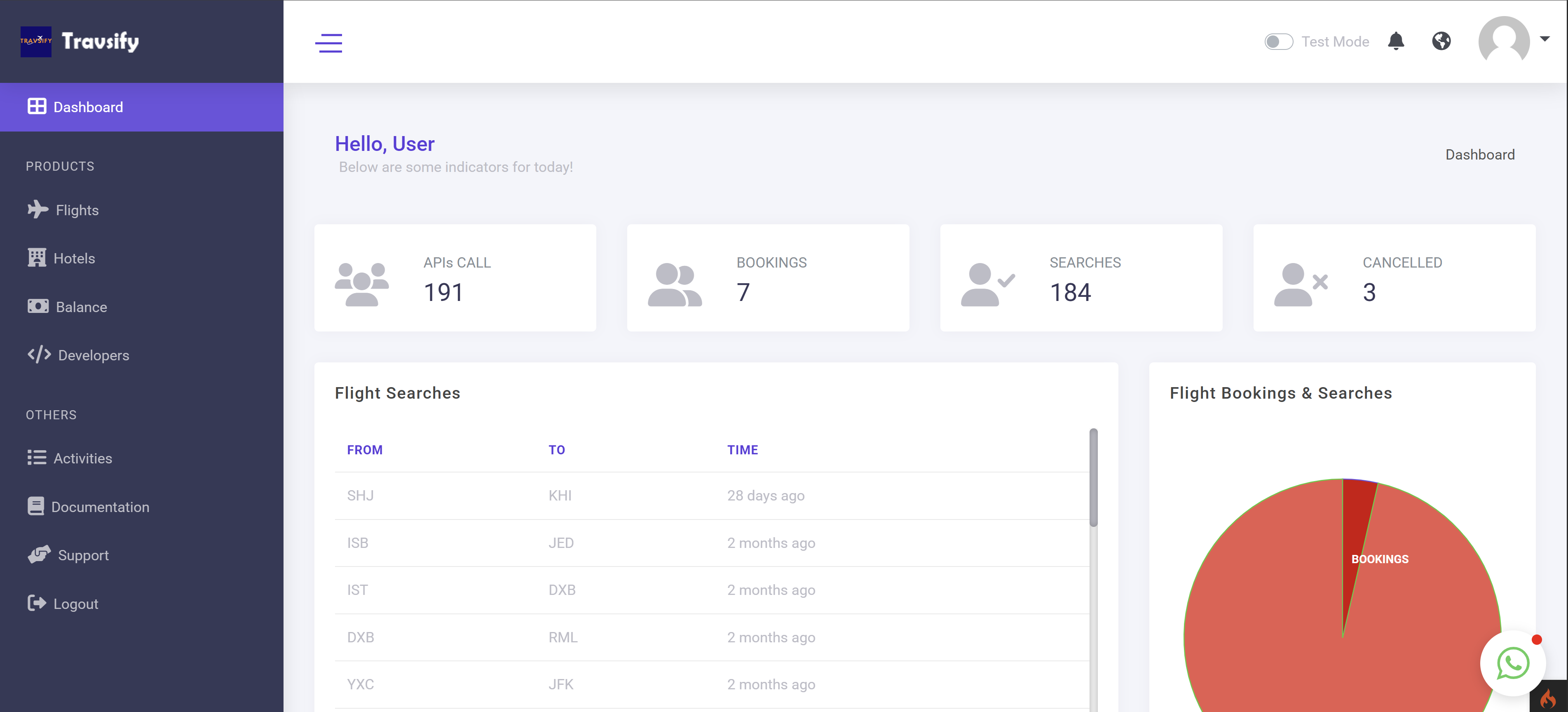Open the Documentation page link
The image size is (1568, 712).
(100, 507)
